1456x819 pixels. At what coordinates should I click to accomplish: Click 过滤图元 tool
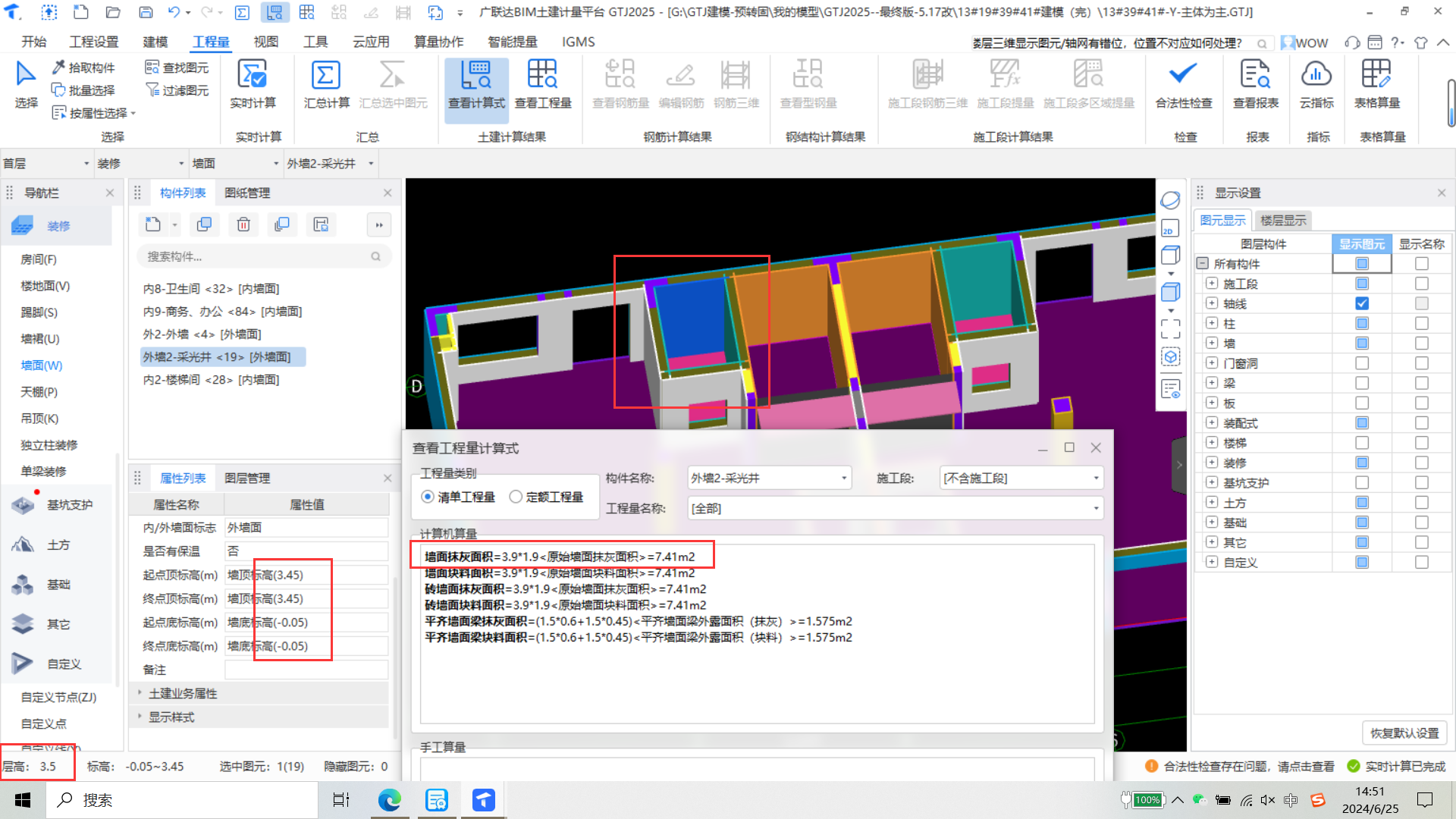pyautogui.click(x=177, y=90)
